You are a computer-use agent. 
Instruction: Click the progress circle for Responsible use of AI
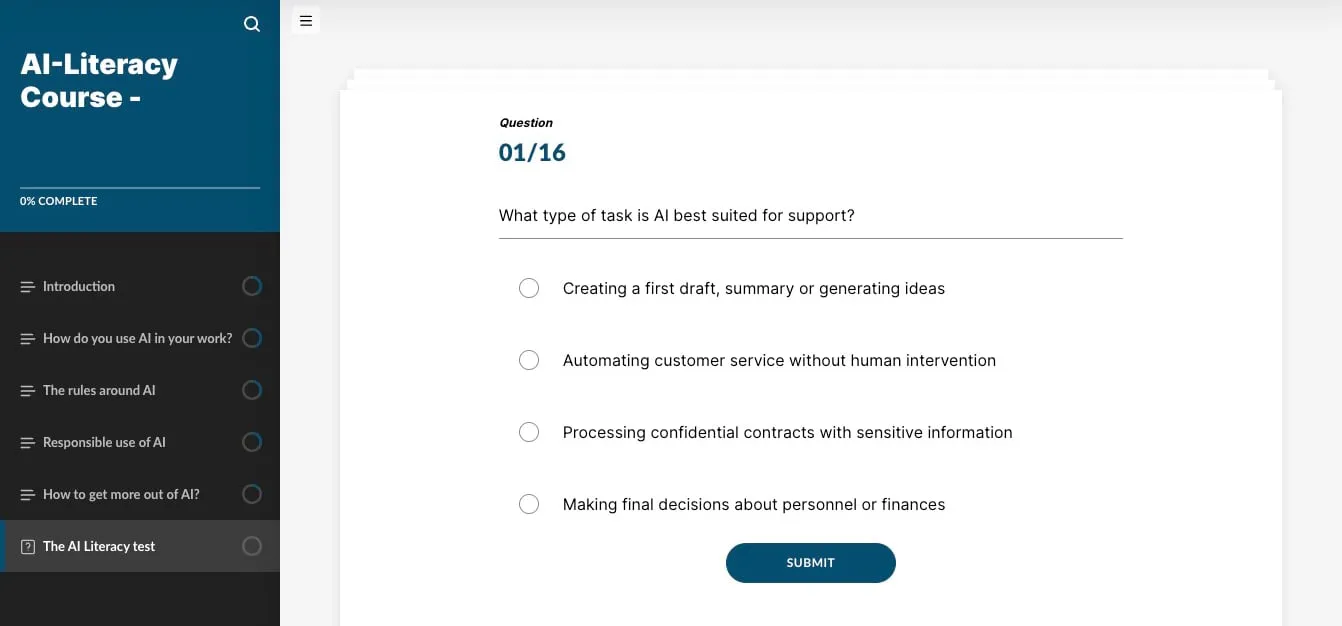252,442
